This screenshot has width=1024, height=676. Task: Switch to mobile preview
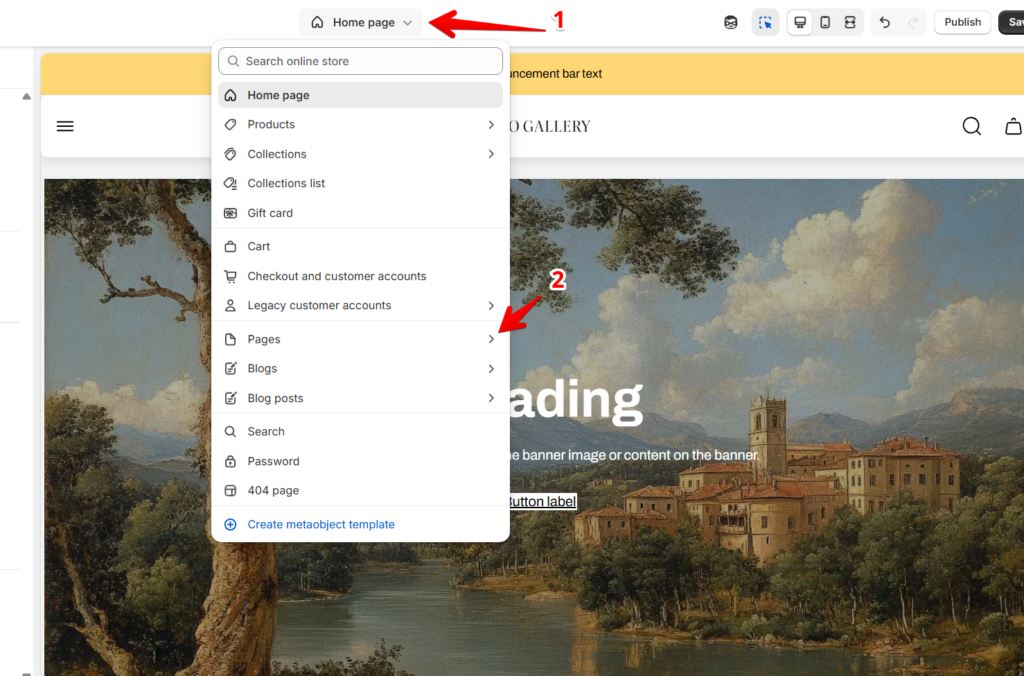pyautogui.click(x=825, y=23)
